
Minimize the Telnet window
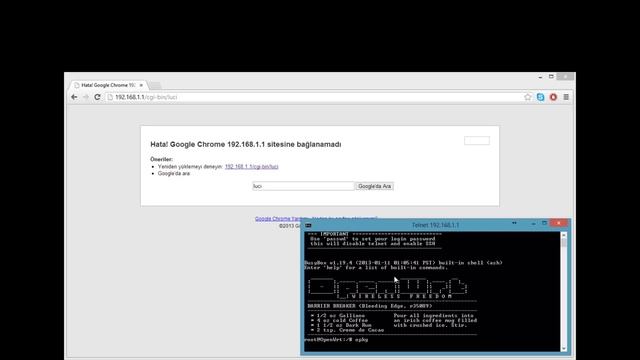(533, 224)
